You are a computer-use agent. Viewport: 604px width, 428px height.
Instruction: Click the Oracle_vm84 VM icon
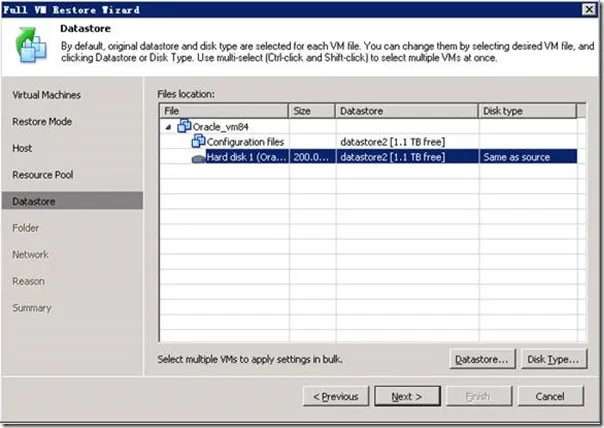(184, 126)
